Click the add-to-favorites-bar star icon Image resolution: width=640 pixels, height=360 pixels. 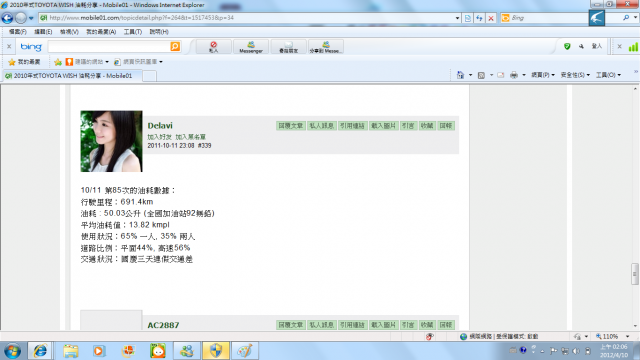tap(58, 62)
